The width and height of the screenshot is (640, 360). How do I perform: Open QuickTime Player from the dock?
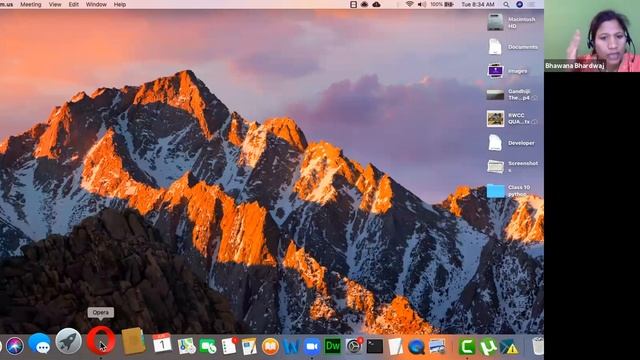click(x=416, y=346)
